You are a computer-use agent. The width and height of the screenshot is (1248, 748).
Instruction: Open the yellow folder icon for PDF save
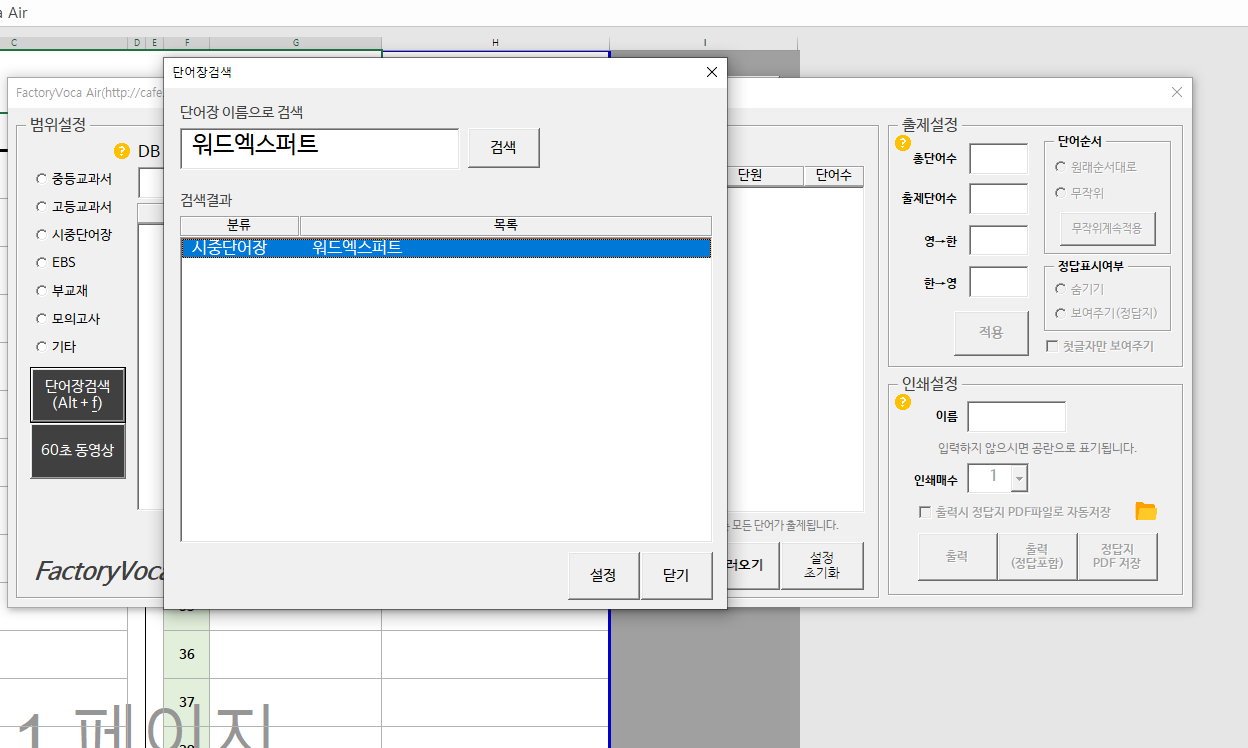click(x=1146, y=511)
